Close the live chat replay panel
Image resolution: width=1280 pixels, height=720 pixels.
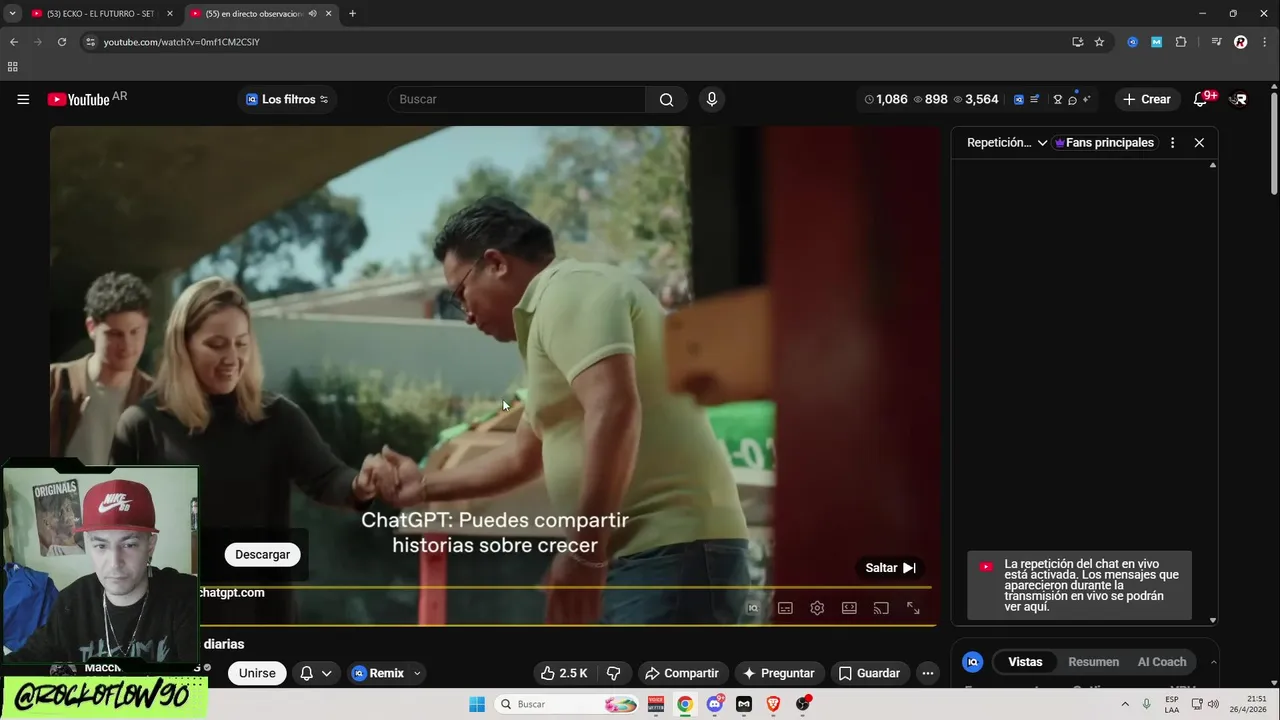coord(1199,143)
